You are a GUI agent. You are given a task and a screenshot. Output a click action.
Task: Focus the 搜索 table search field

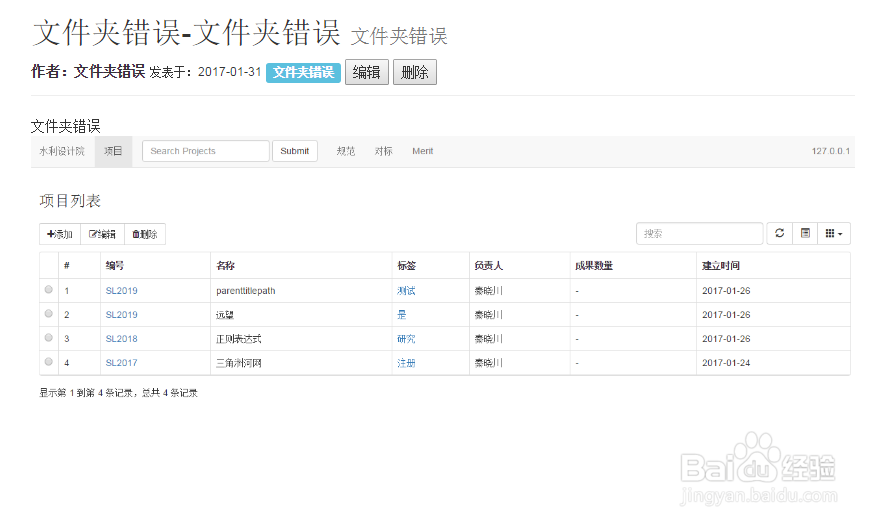tap(700, 234)
